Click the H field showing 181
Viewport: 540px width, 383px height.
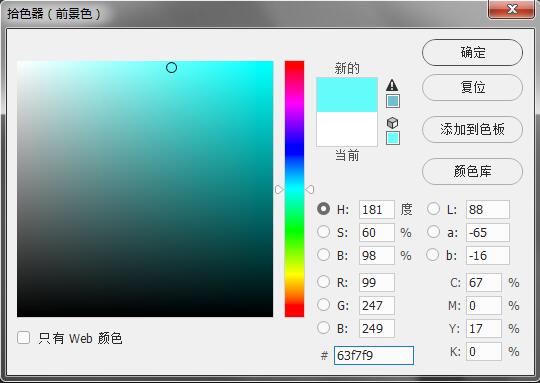click(376, 209)
